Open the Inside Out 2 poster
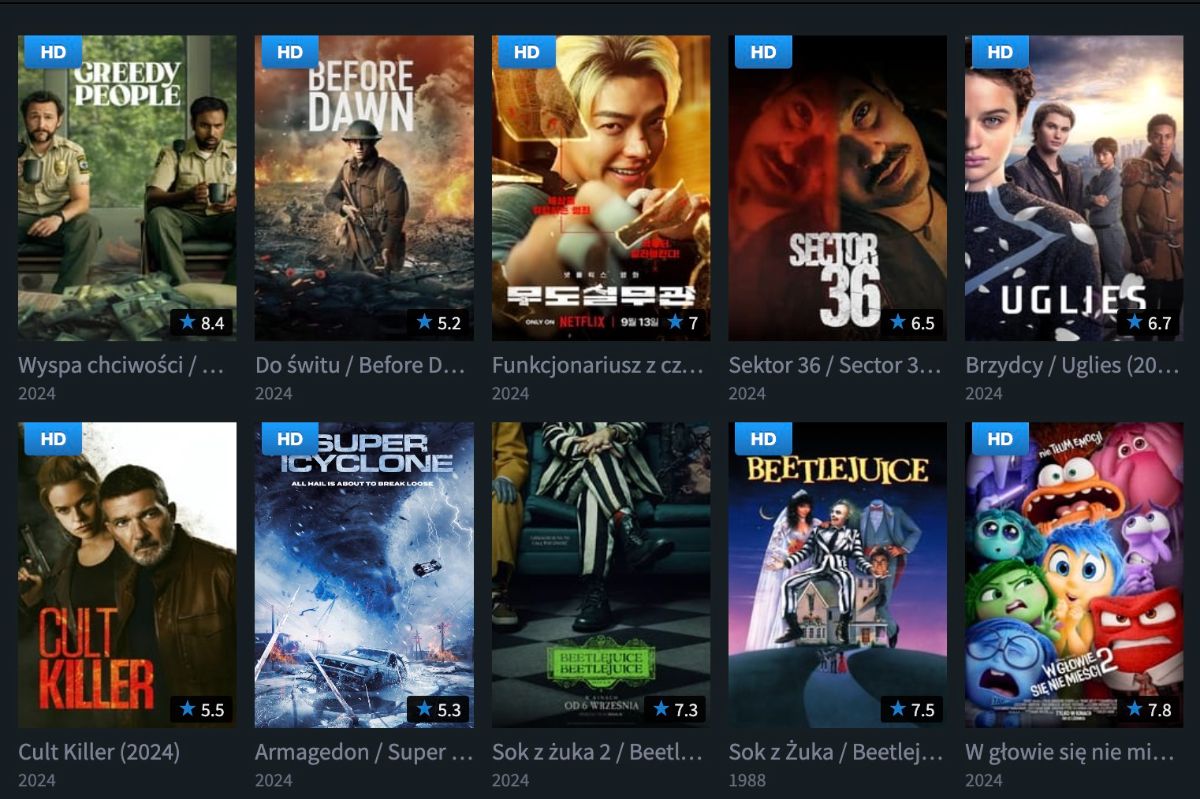 tap(1074, 575)
